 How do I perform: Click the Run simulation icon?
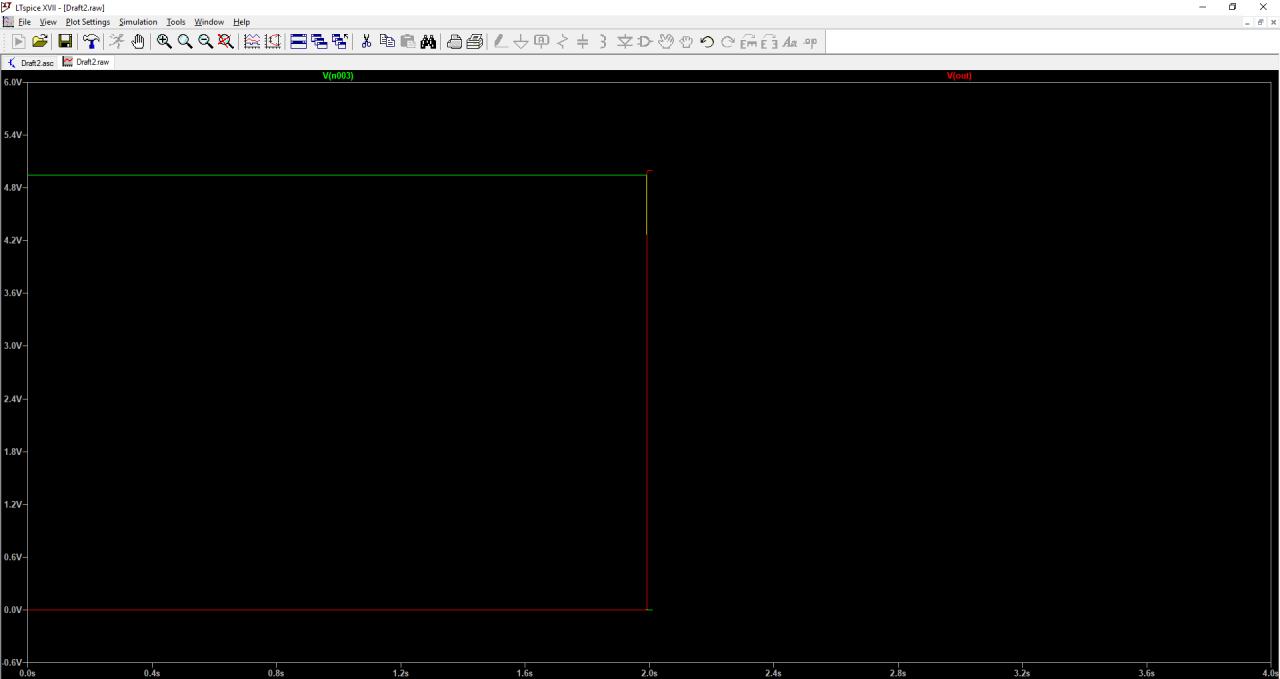coord(117,41)
